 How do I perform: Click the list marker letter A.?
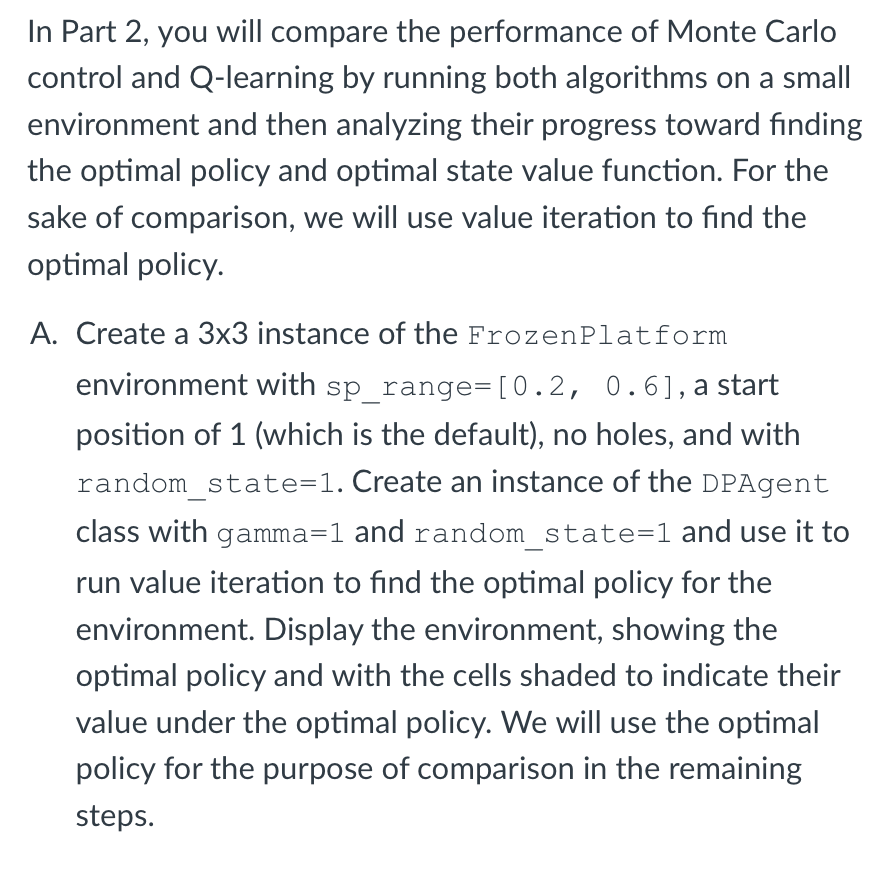(44, 334)
